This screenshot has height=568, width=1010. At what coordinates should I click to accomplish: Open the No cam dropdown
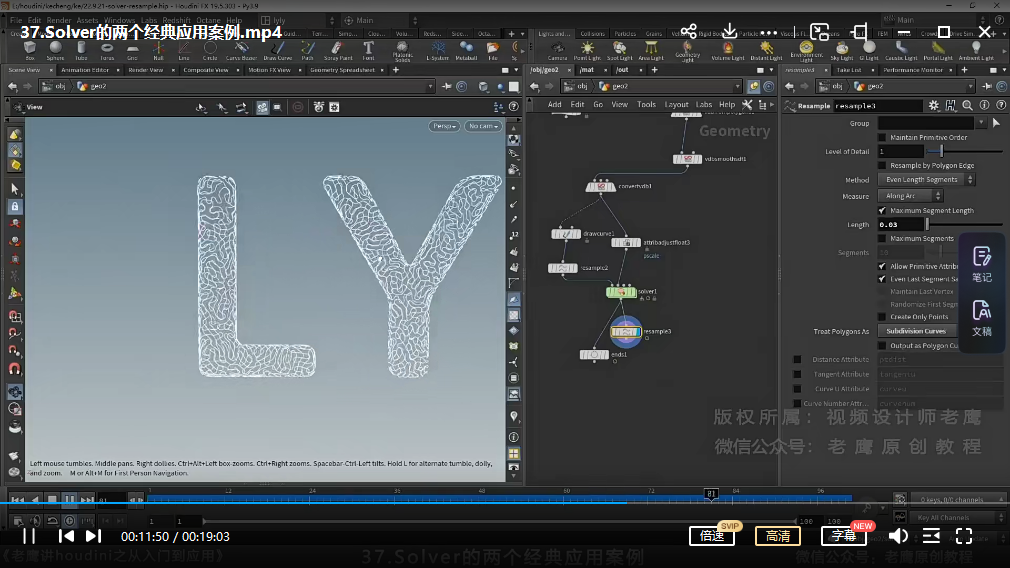coord(482,126)
